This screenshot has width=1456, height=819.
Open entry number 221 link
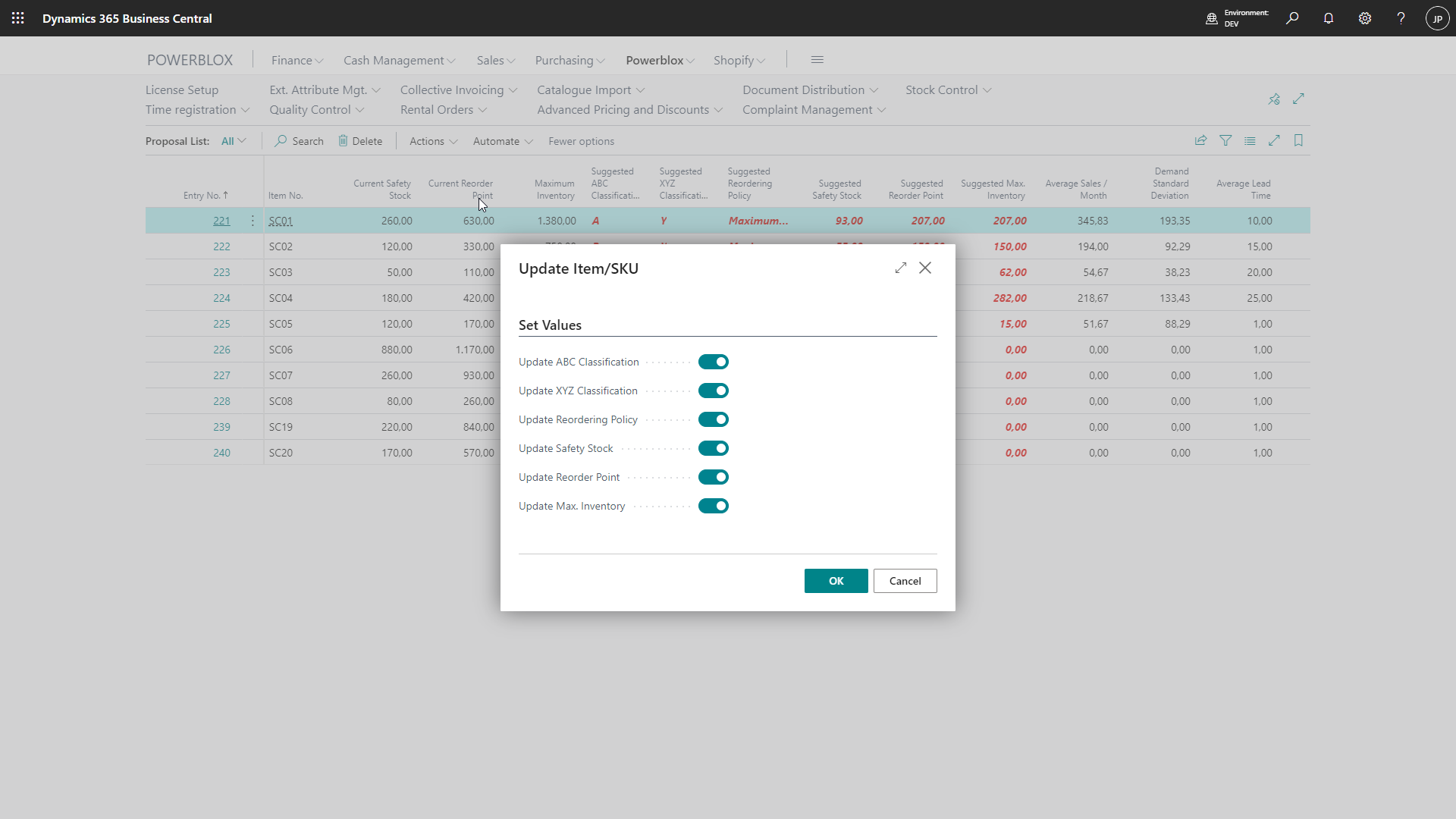click(x=221, y=221)
